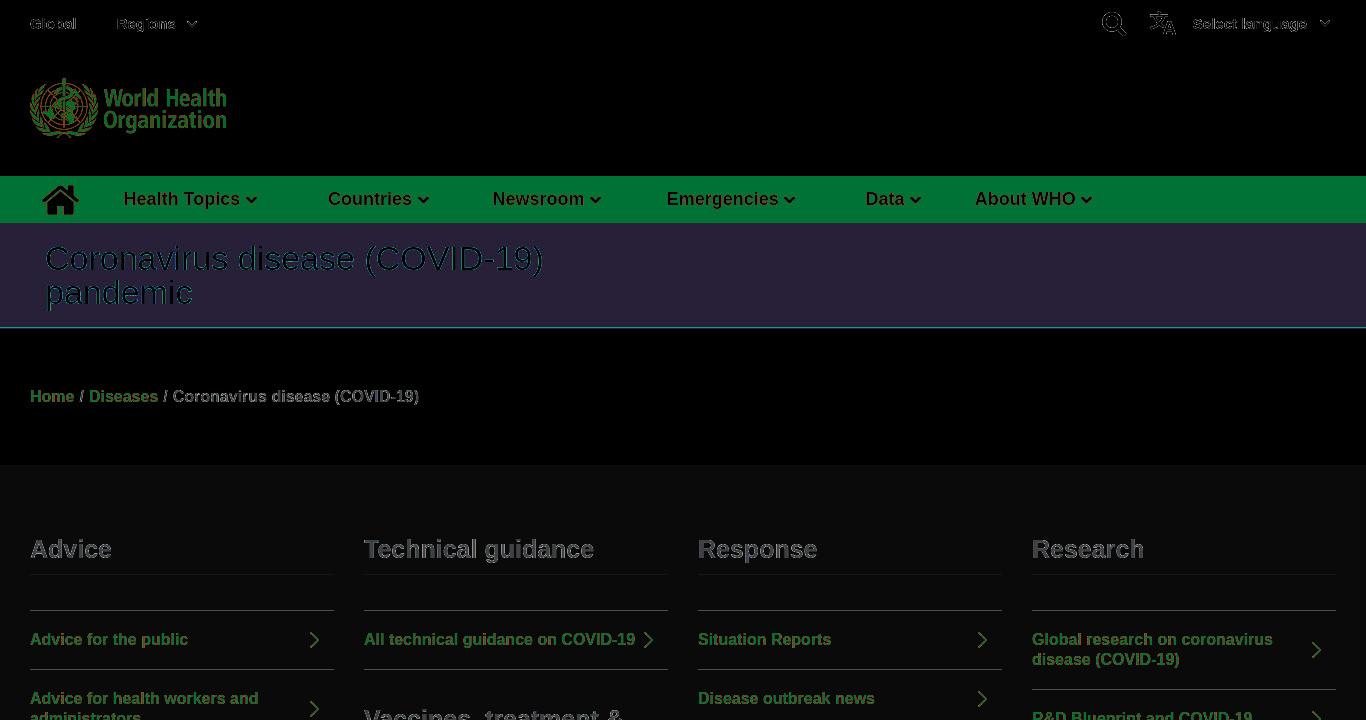
Task: Expand the Health Topics menu
Action: [x=190, y=199]
